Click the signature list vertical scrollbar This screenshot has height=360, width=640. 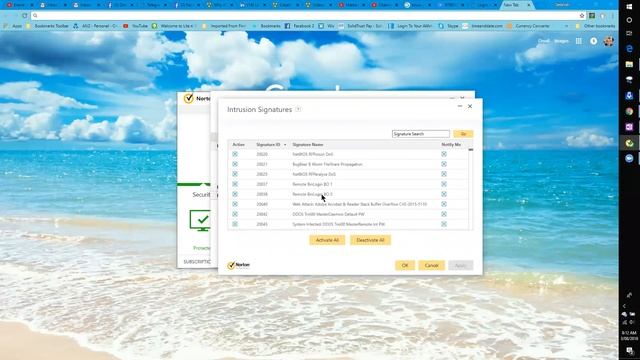[471, 189]
